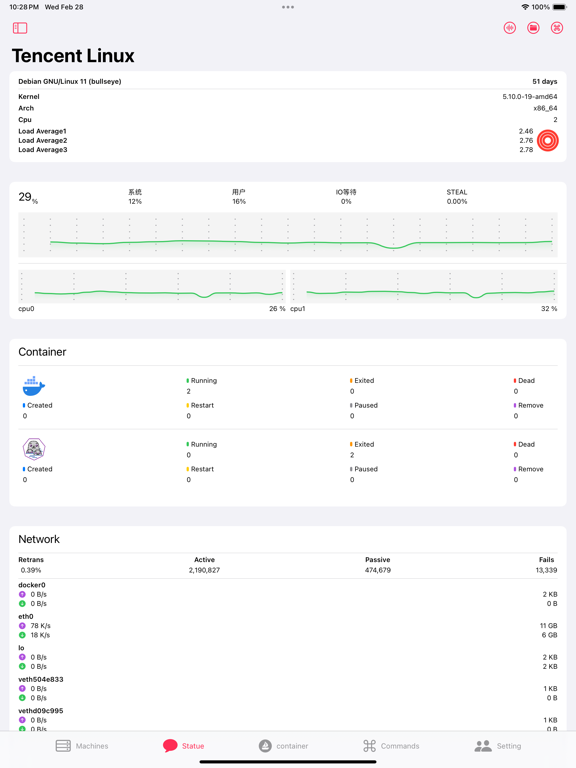Viewport: 576px width, 768px height.
Task: Tap the docker0 green download arrow icon
Action: [x=22, y=603]
